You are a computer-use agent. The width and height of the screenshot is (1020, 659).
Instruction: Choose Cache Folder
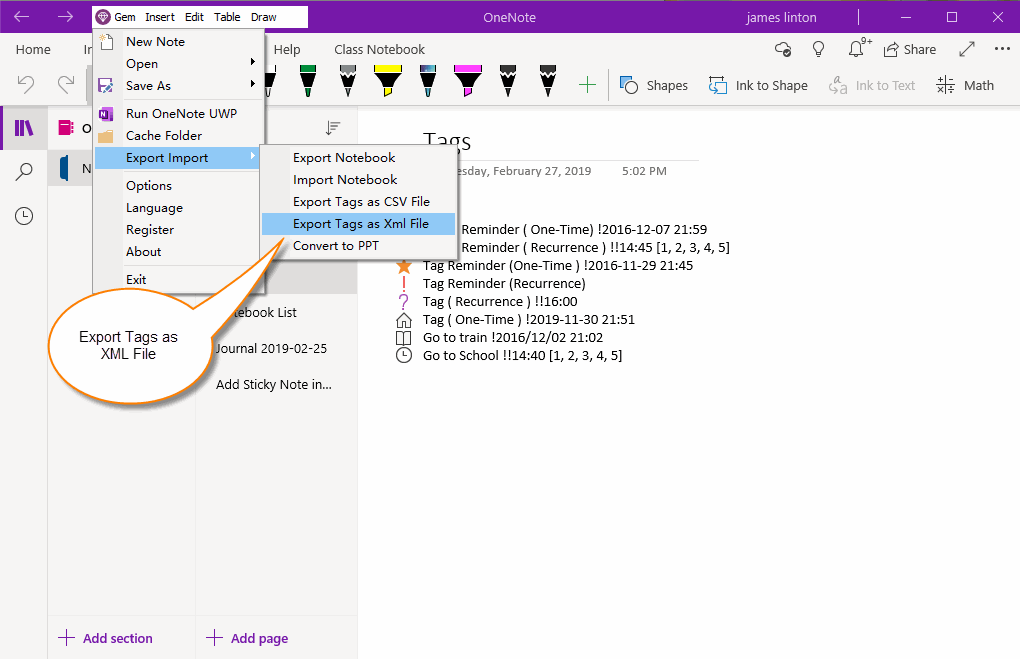[179, 136]
